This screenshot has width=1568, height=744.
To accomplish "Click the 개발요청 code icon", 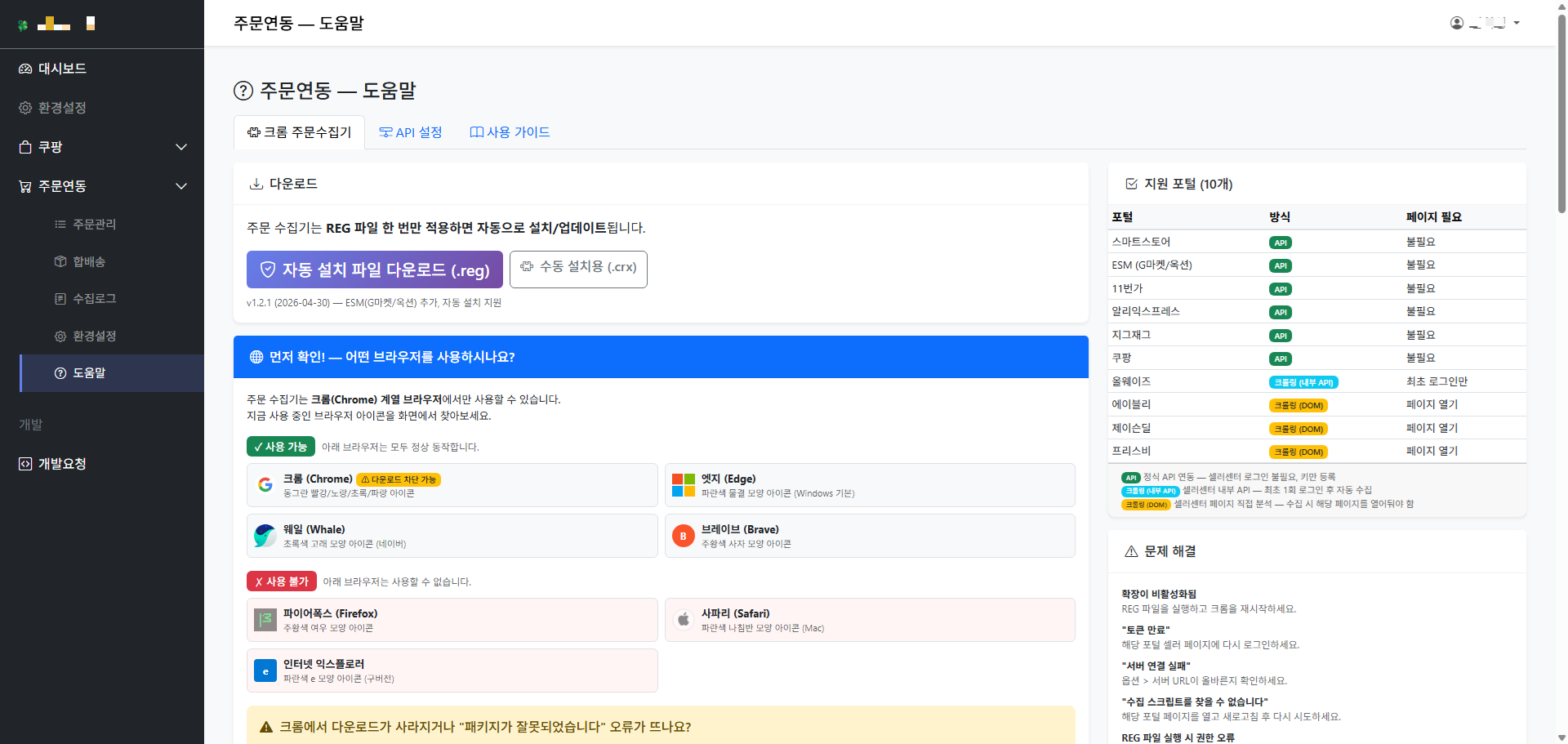I will pos(25,464).
